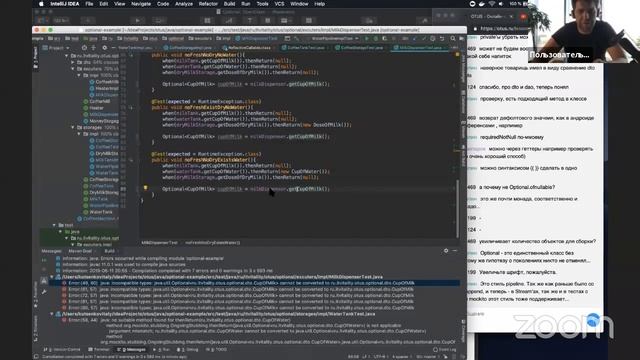
Task: Open Apple menu
Action: 41,4
